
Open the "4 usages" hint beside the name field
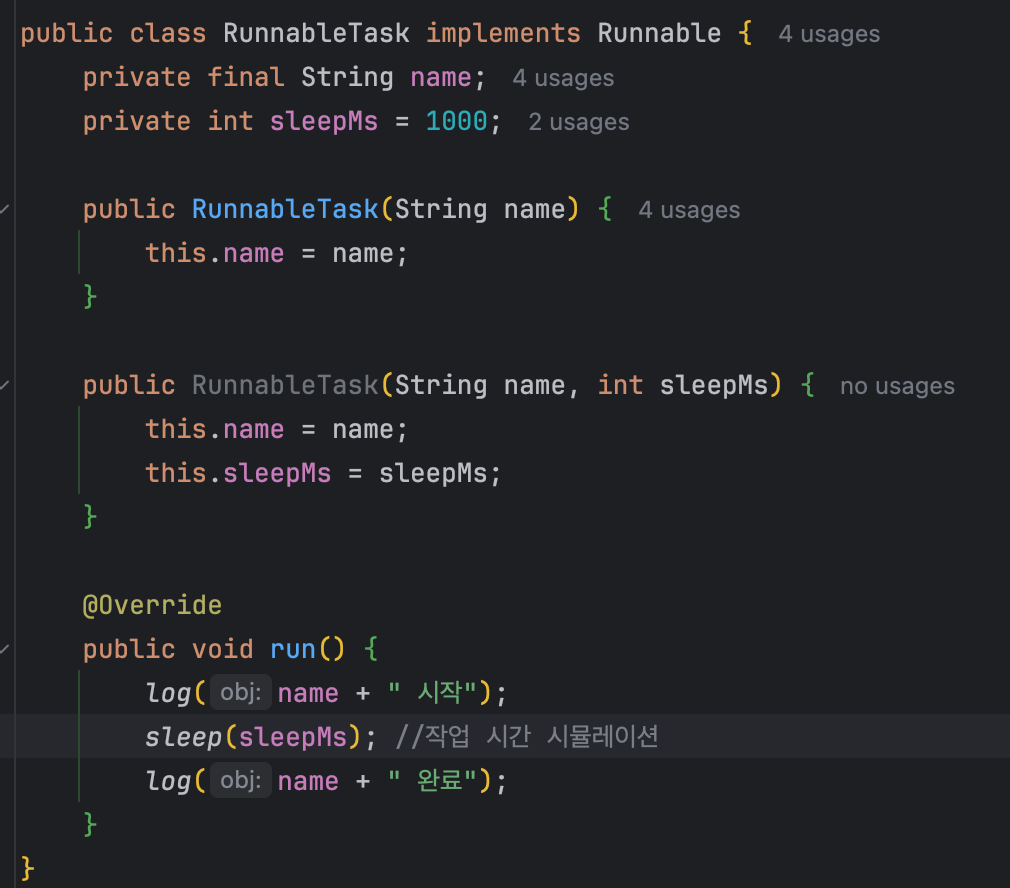pyautogui.click(x=563, y=78)
